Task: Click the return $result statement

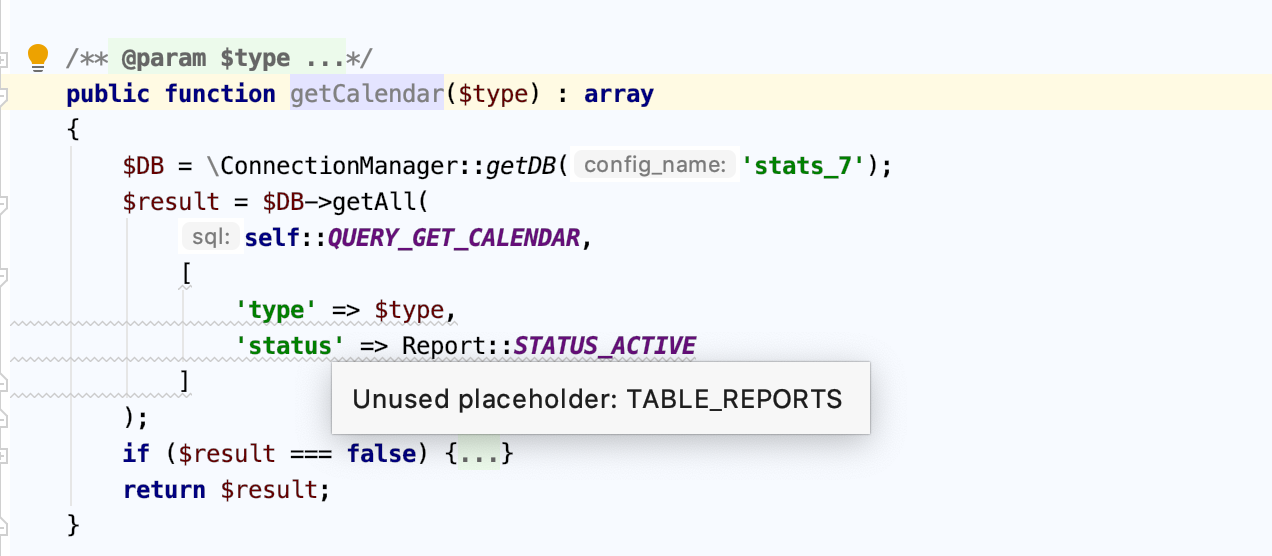Action: pyautogui.click(x=226, y=490)
